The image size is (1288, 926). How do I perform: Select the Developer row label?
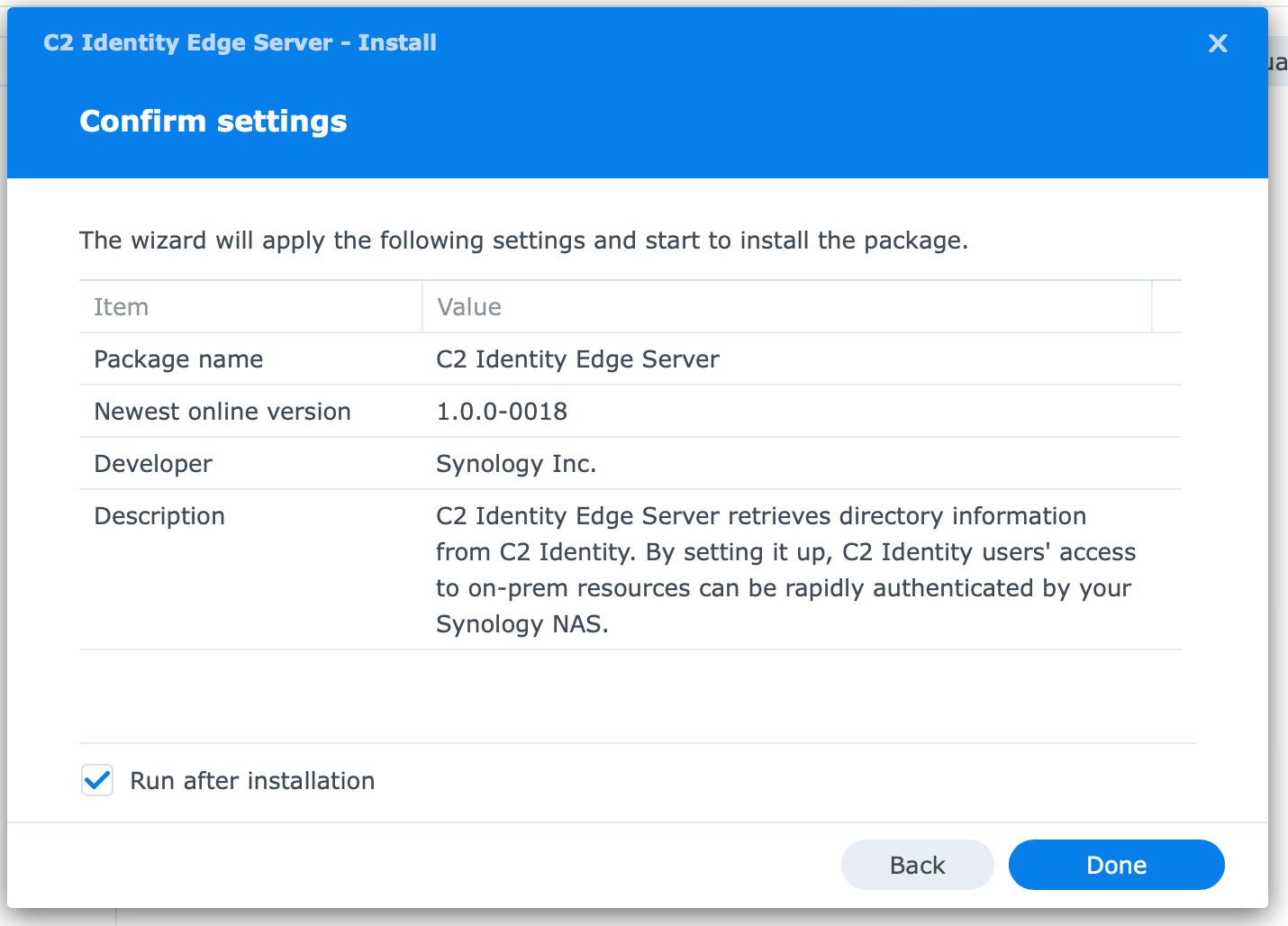pyautogui.click(x=153, y=464)
